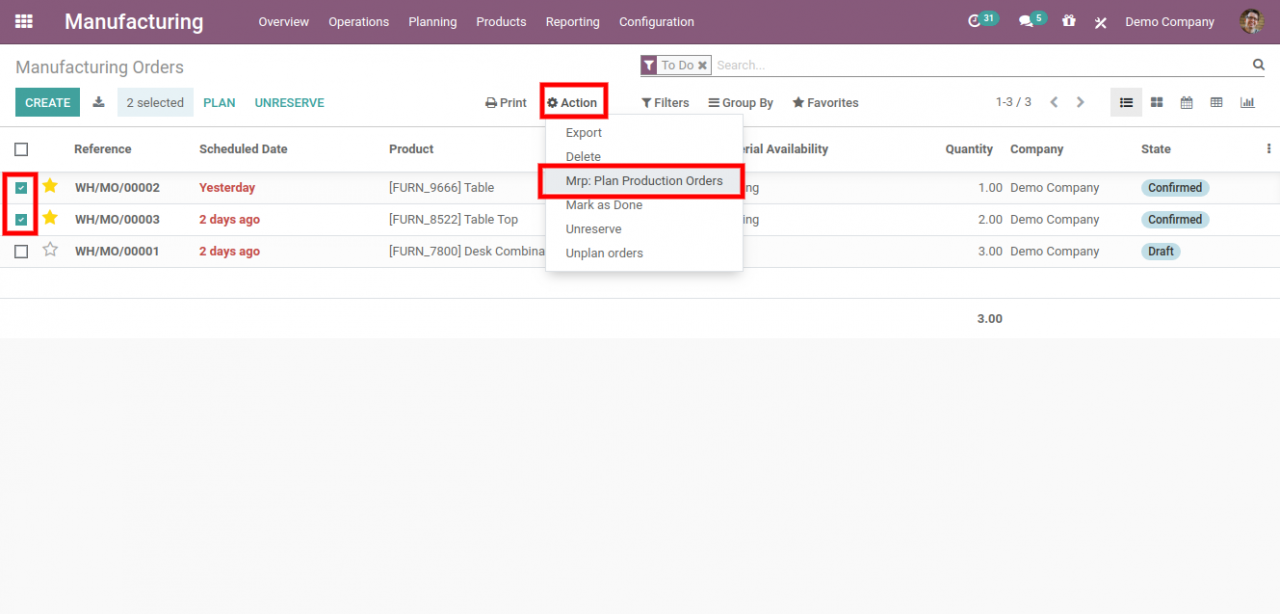1280x614 pixels.
Task: Open the Action dropdown menu
Action: coord(573,102)
